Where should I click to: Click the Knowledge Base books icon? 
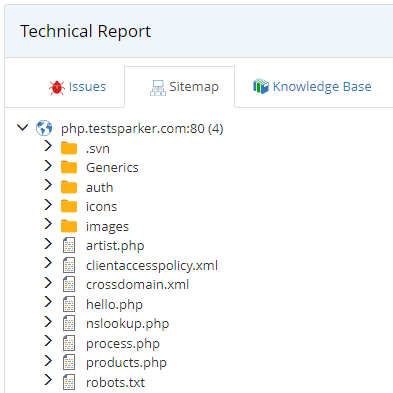(x=261, y=86)
